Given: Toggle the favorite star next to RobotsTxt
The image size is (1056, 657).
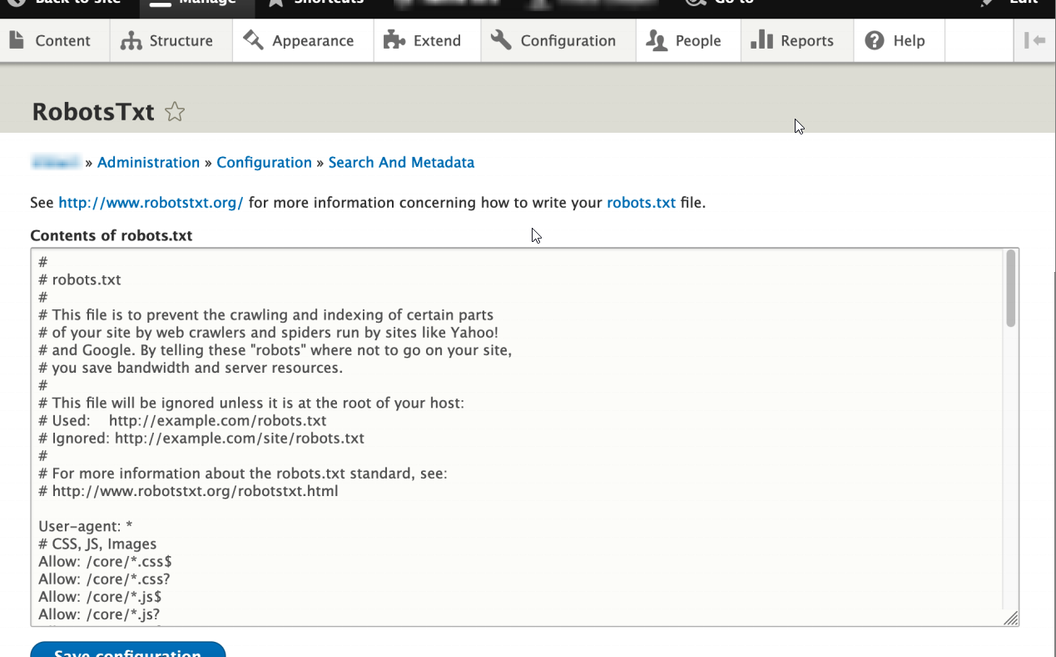Looking at the screenshot, I should (x=174, y=112).
